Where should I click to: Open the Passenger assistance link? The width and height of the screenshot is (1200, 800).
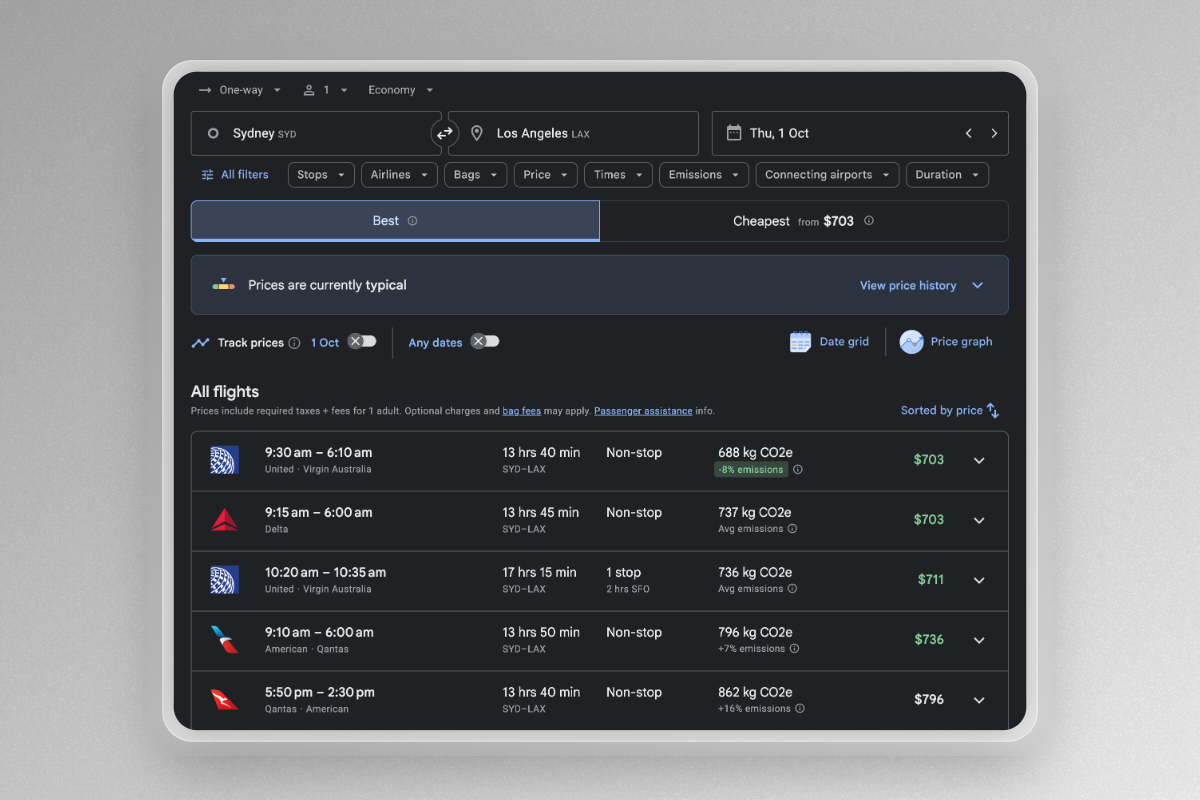tap(643, 411)
